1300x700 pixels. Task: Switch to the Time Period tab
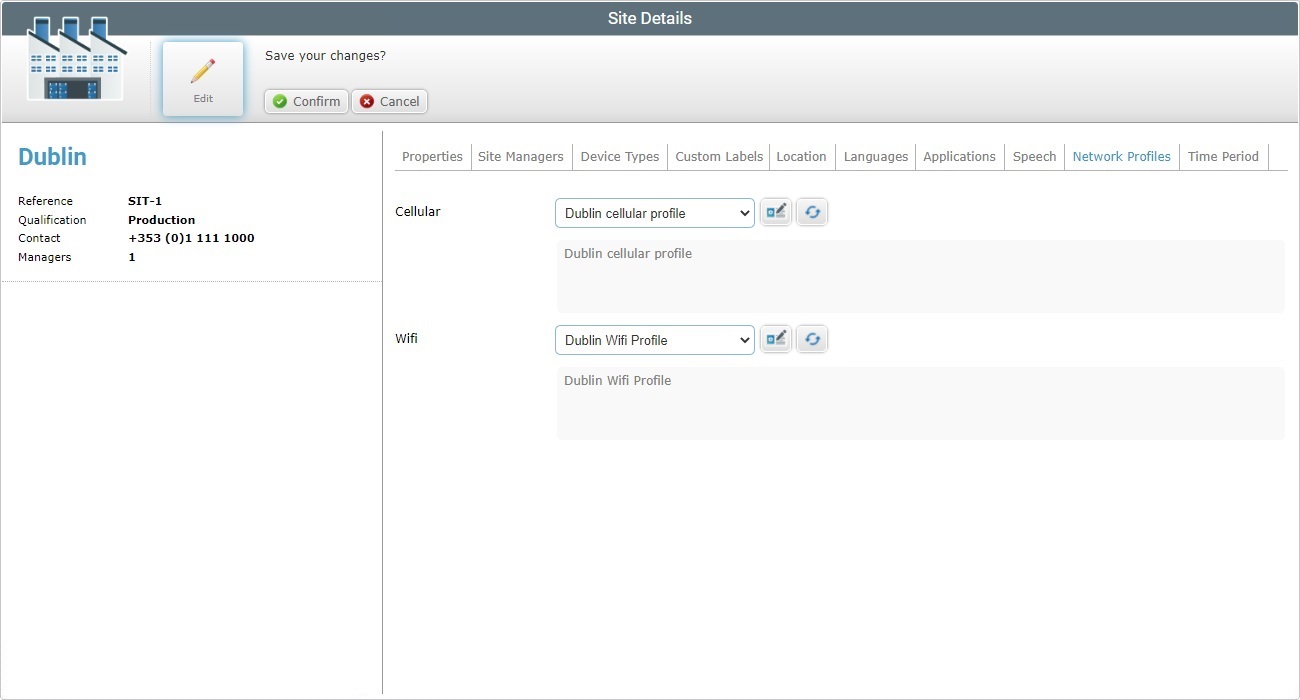[x=1223, y=156]
